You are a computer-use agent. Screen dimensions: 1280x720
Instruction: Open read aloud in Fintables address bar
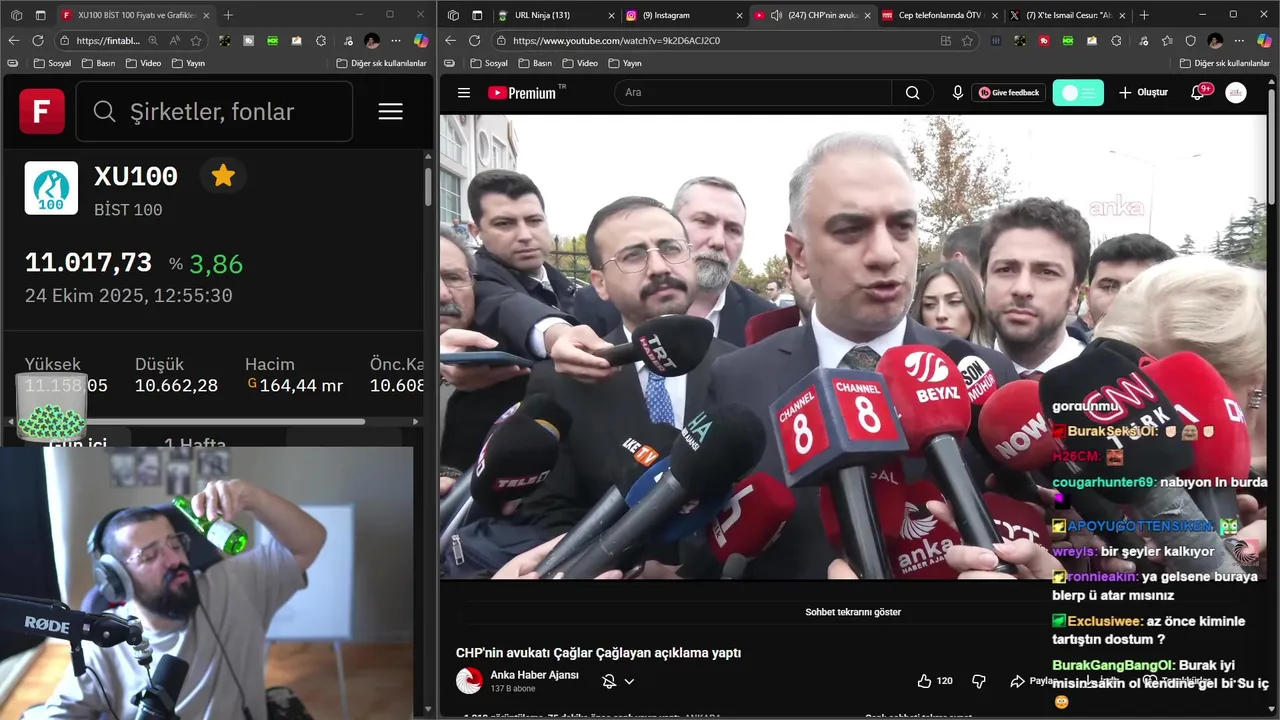click(x=174, y=40)
